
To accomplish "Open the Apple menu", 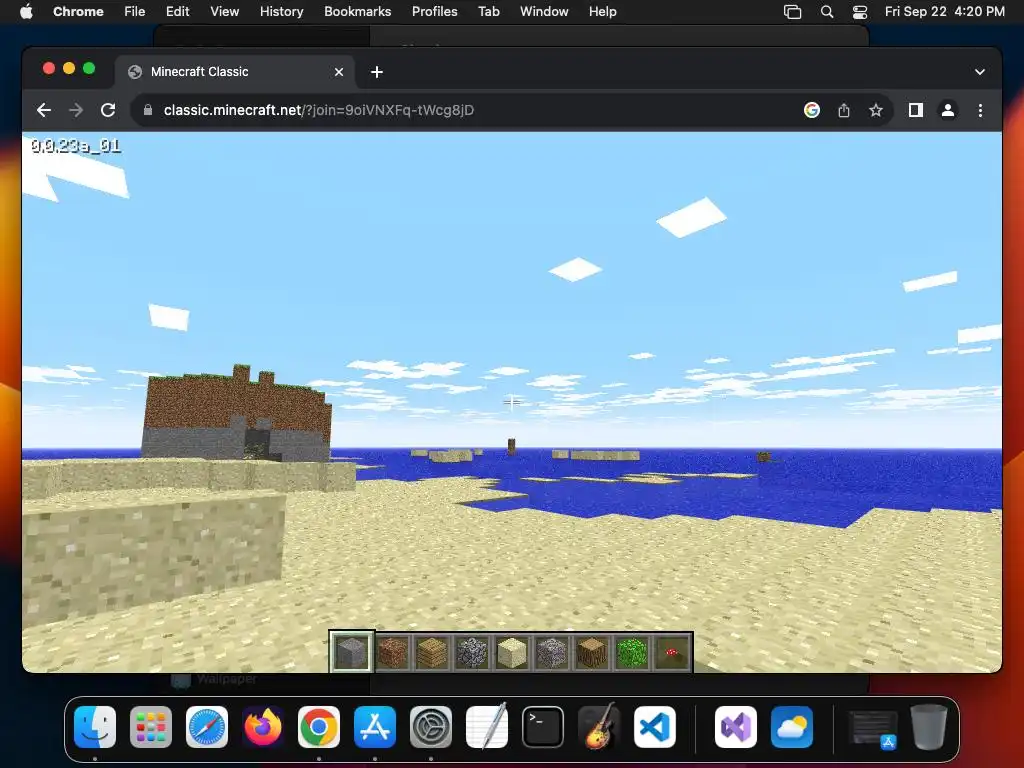I will pos(26,12).
